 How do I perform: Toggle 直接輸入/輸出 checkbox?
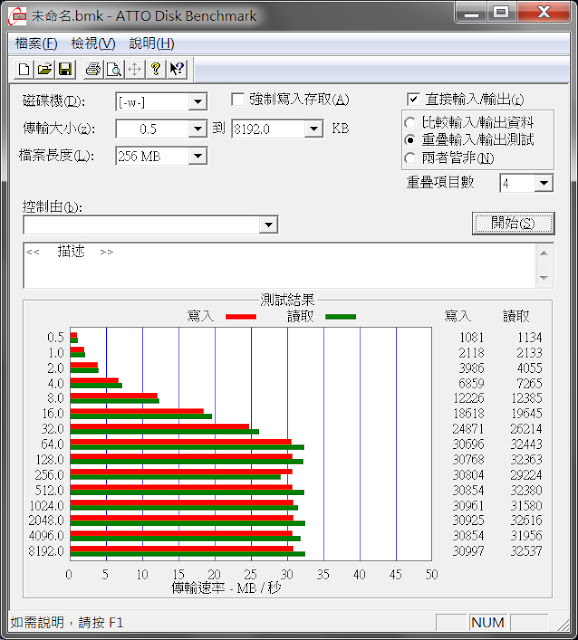coord(413,99)
